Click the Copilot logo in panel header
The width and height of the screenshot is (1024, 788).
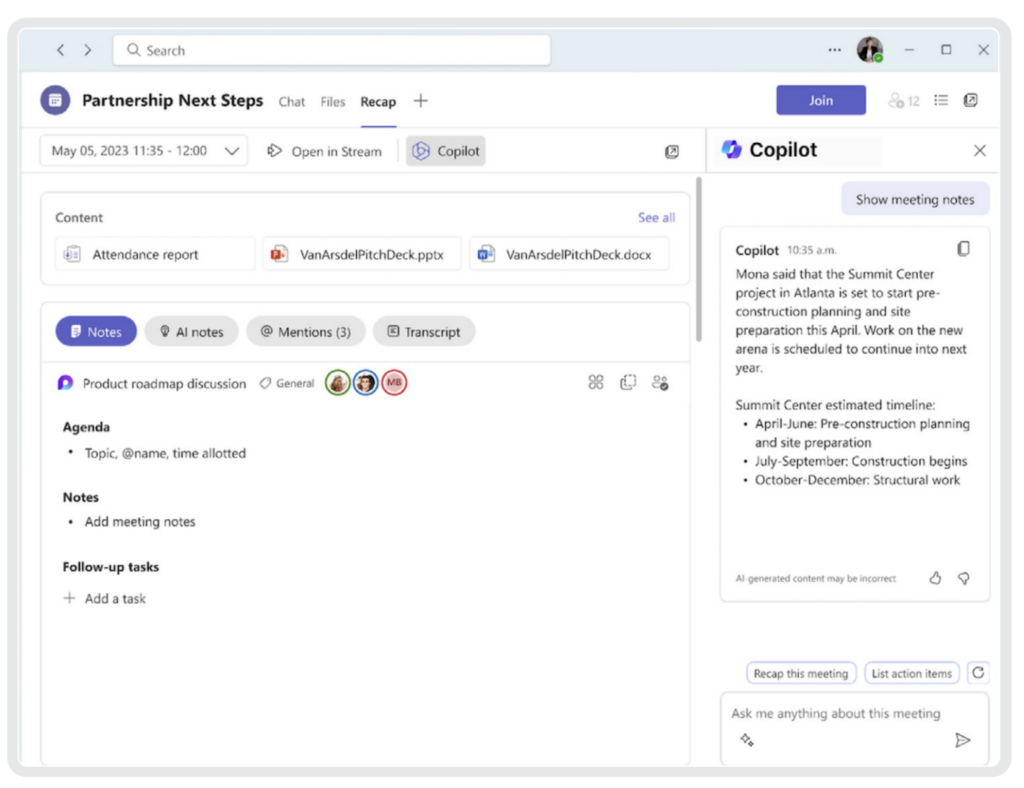(x=731, y=150)
